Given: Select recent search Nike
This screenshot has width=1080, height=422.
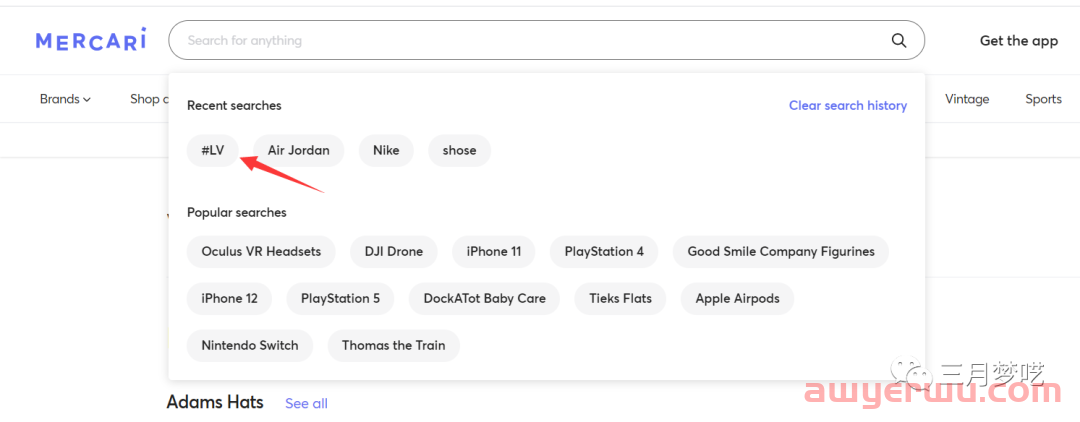Looking at the screenshot, I should point(386,150).
